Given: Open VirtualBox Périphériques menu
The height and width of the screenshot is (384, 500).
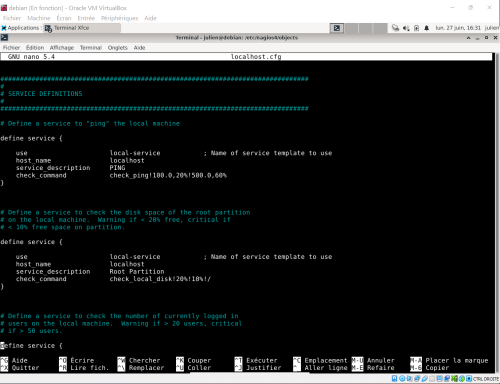Looking at the screenshot, I should point(119,18).
